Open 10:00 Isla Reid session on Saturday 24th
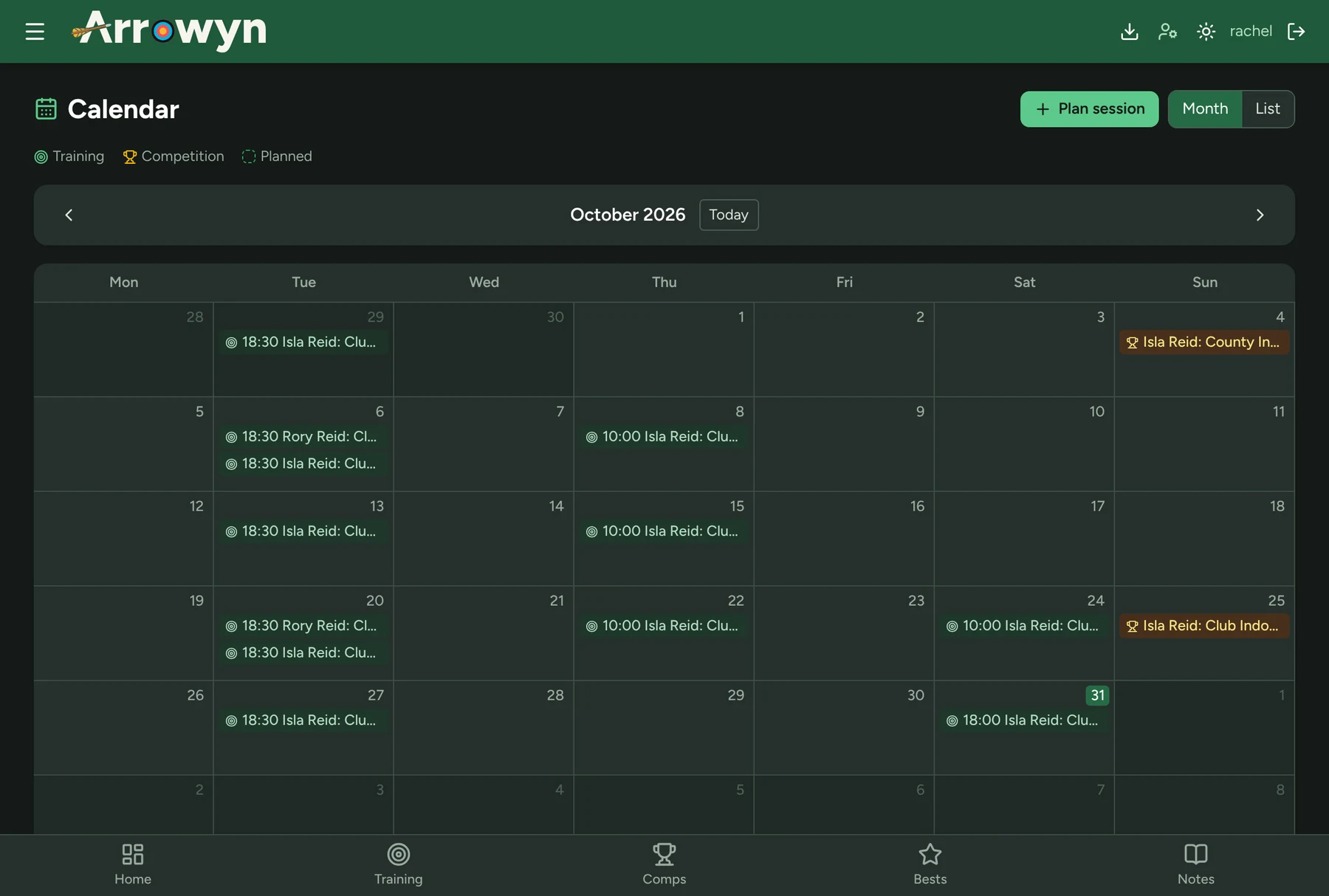 [1024, 626]
